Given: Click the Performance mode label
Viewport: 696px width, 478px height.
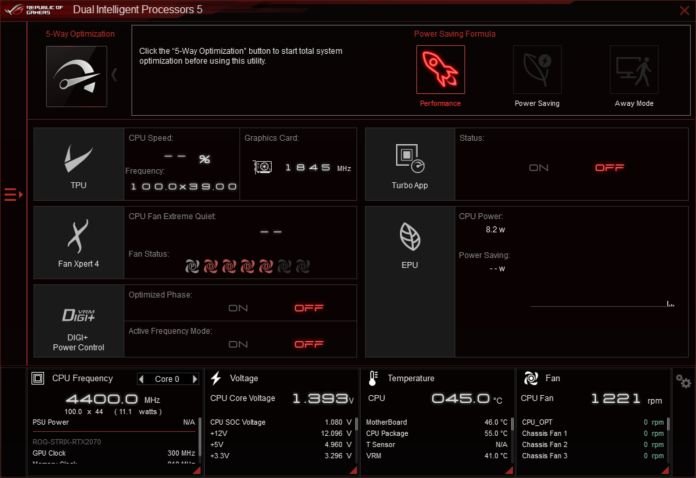Looking at the screenshot, I should click(x=440, y=103).
